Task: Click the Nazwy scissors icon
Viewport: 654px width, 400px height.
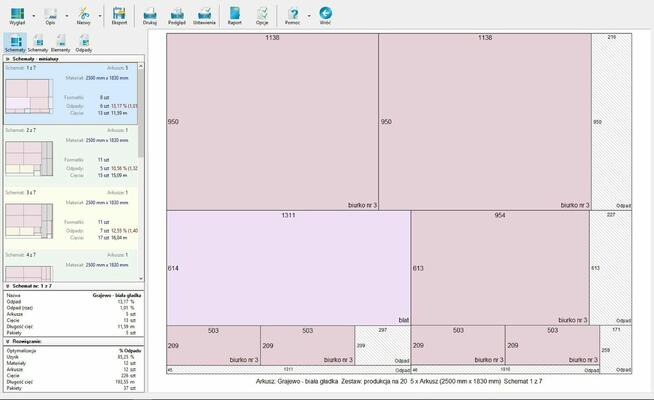Action: [84, 14]
